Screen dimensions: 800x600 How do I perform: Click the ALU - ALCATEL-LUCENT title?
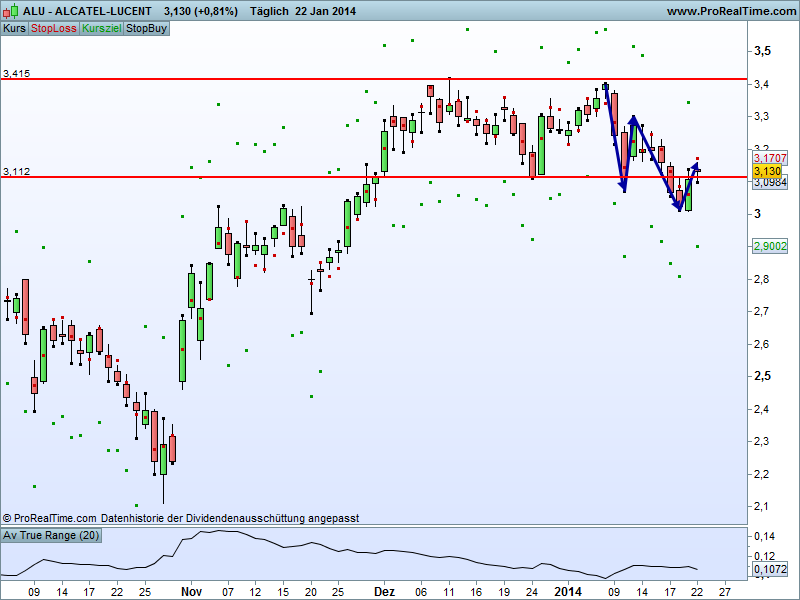[87, 11]
